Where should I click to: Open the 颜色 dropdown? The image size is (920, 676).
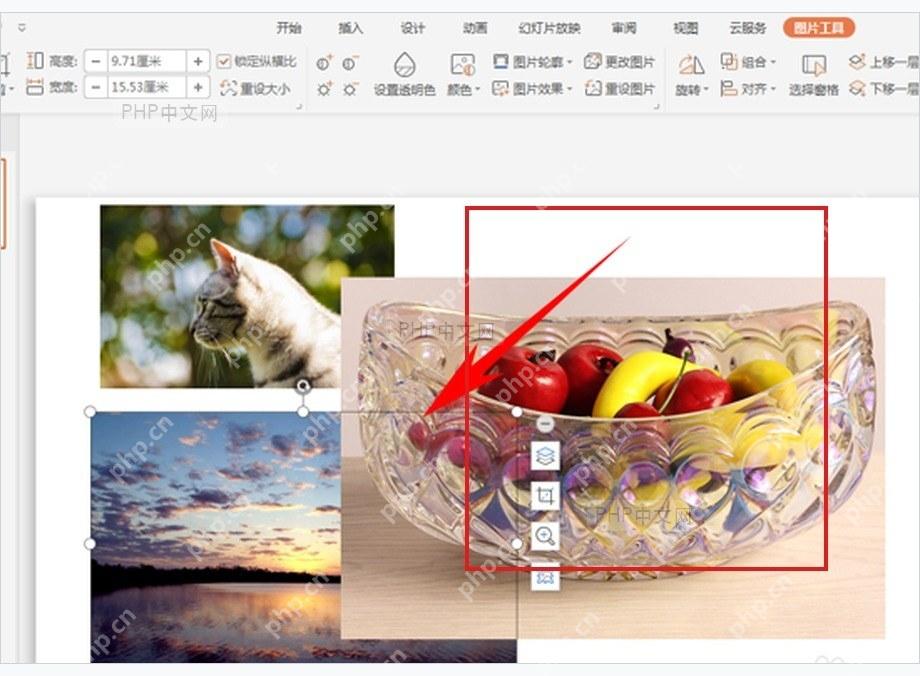(463, 74)
